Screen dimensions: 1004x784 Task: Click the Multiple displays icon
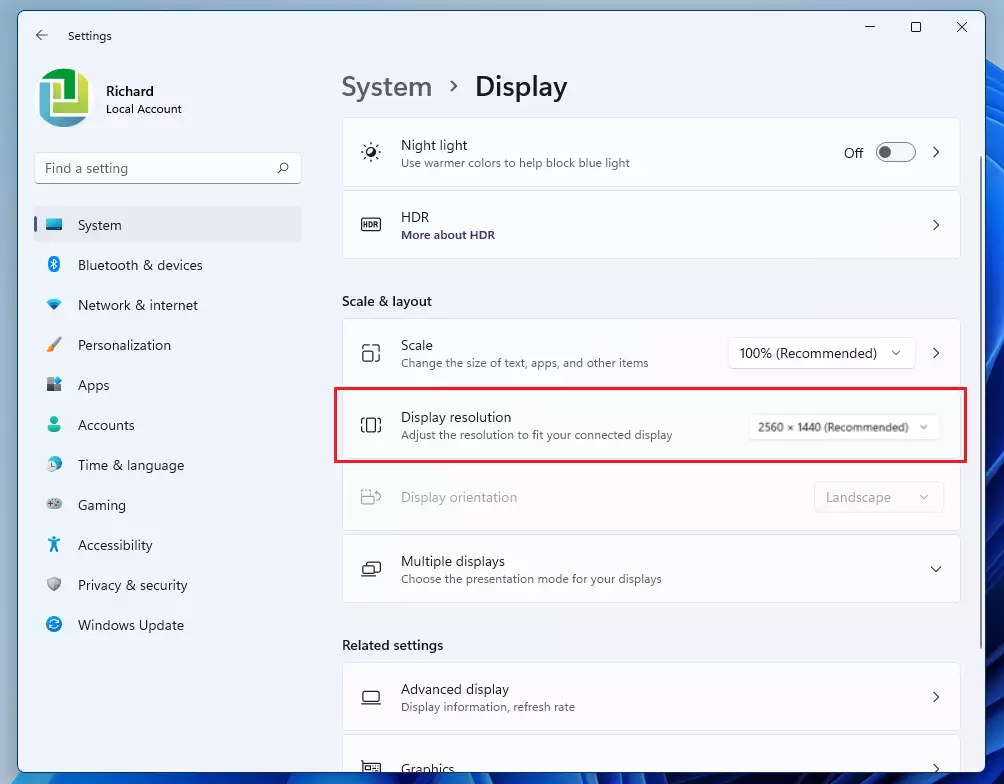point(371,569)
